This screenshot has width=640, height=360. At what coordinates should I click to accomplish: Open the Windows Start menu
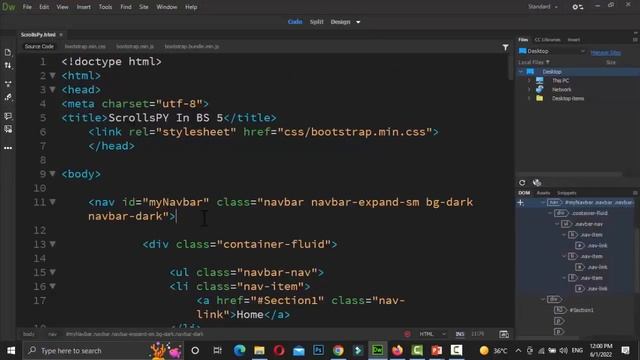(x=11, y=350)
